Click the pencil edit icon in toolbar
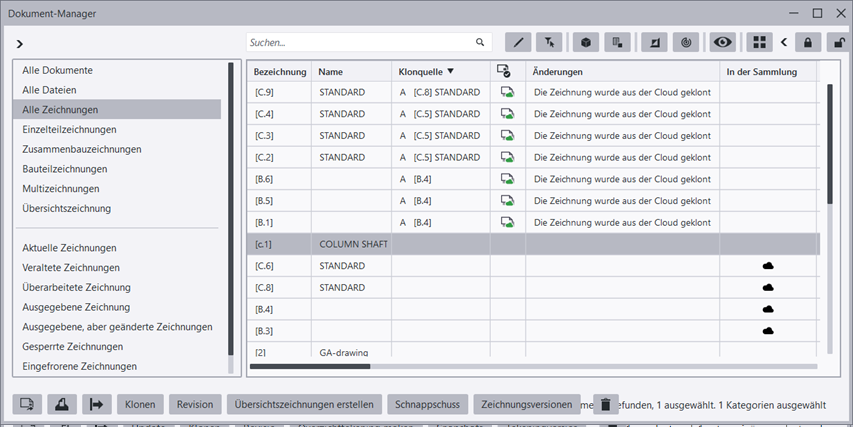 pos(518,43)
